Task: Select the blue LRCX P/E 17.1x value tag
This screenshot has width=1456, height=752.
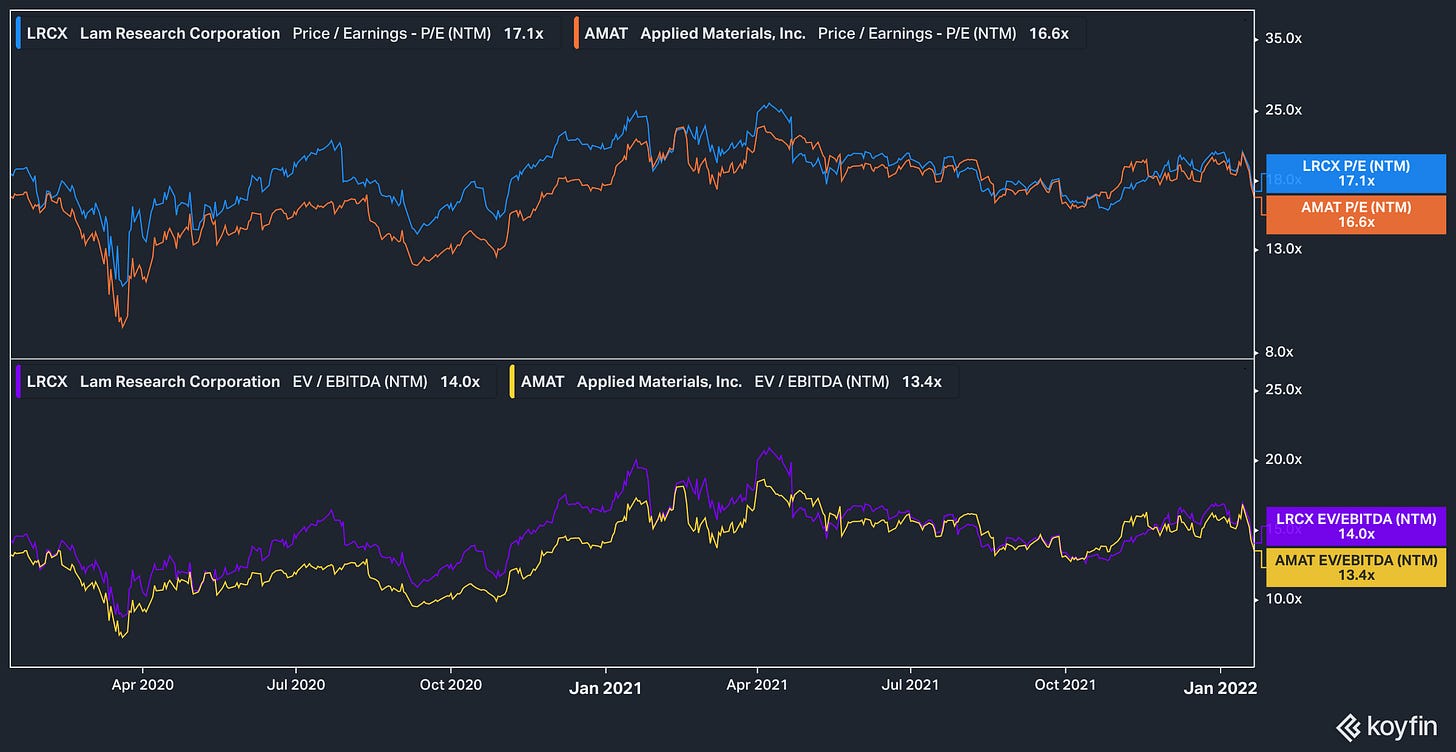Action: point(1355,174)
